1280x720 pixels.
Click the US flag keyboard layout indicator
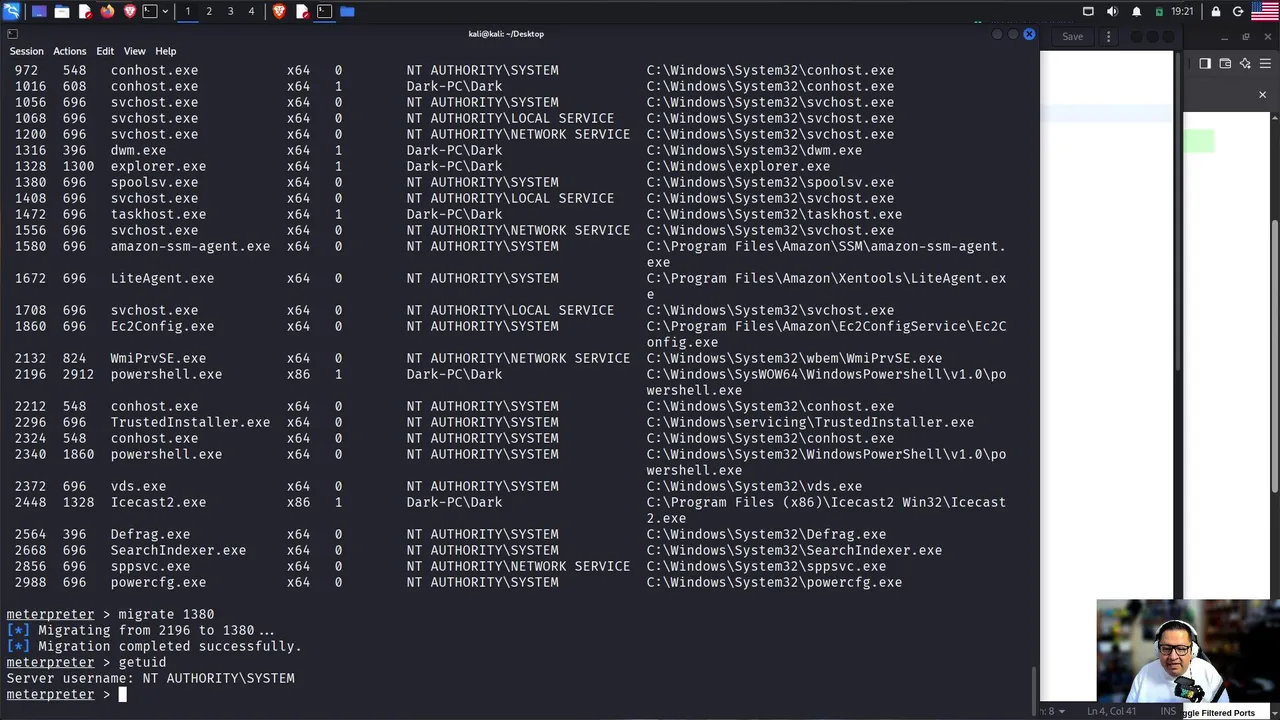(x=1265, y=11)
